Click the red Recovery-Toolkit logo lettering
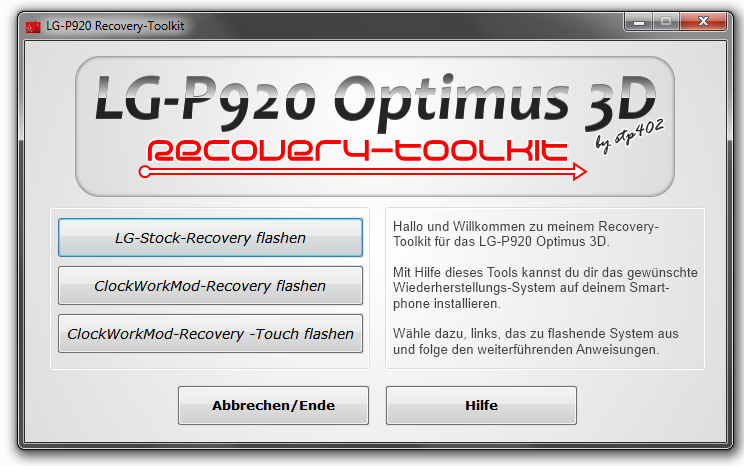The width and height of the screenshot is (744, 466). click(357, 151)
